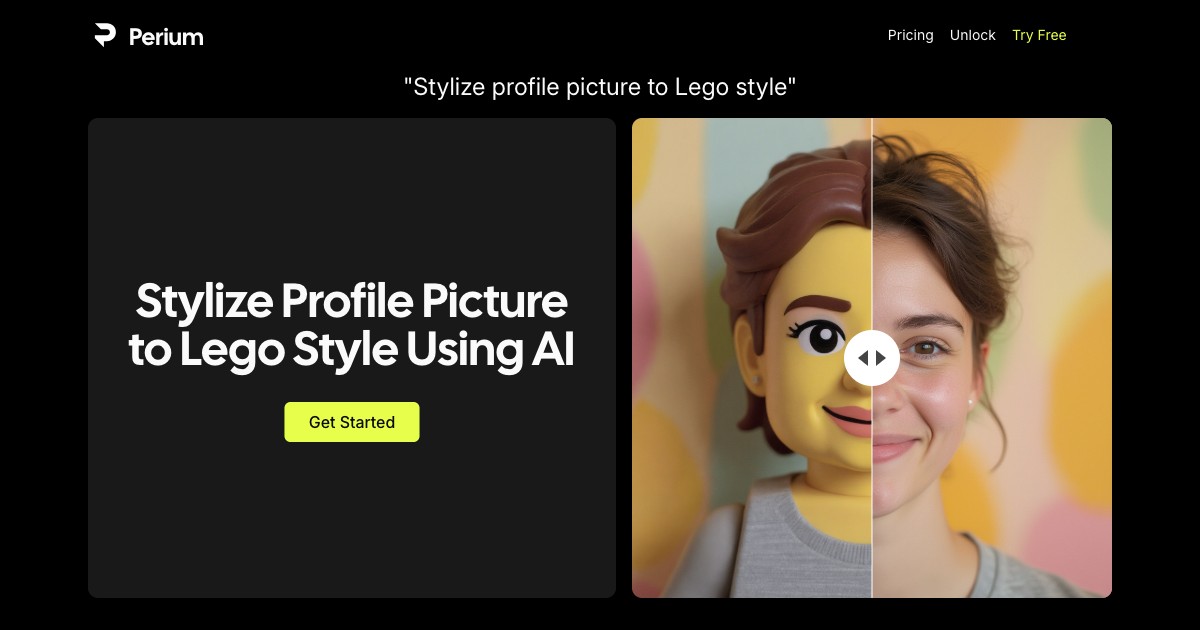1200x630 pixels.
Task: Open the Pricing page
Action: [x=910, y=35]
